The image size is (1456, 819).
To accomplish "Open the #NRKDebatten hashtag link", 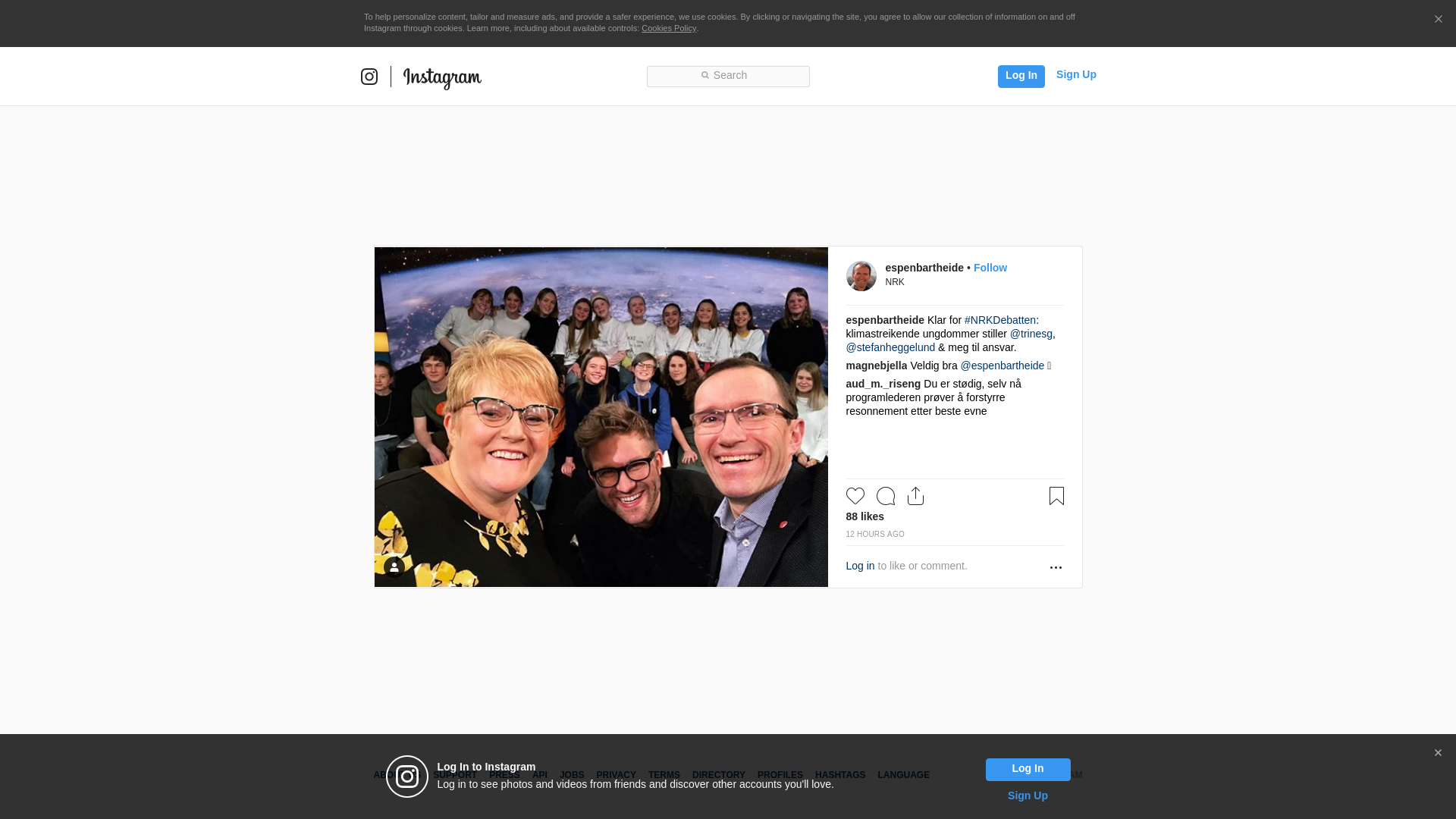I will [999, 320].
